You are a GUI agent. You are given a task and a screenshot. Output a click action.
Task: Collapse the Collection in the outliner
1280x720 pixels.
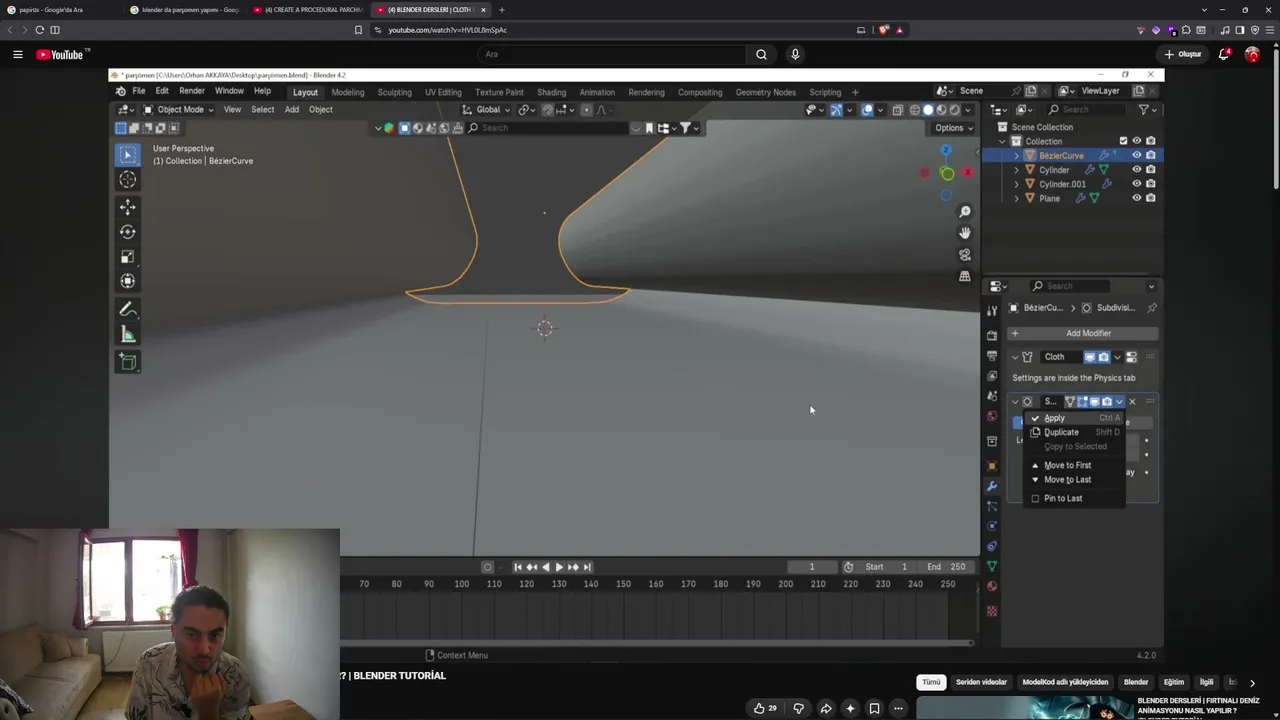(1004, 141)
